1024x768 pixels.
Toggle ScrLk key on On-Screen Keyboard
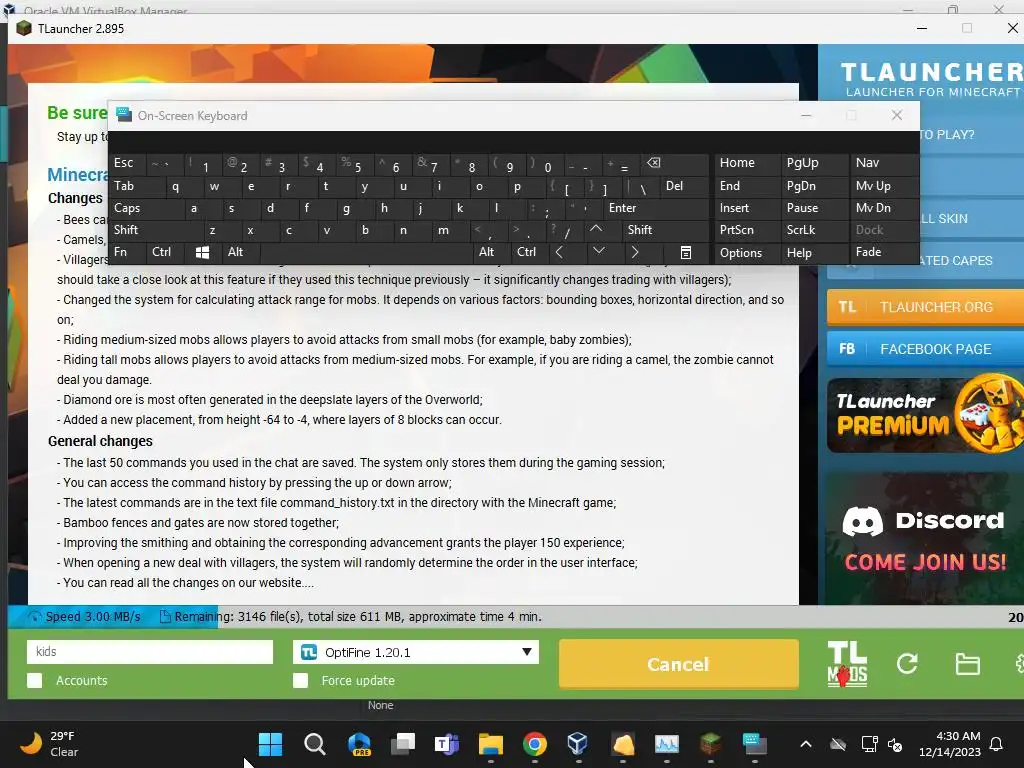tap(814, 230)
